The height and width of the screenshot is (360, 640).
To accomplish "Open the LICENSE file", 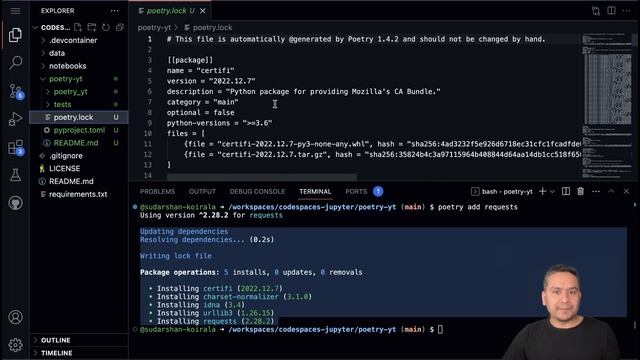I will click(x=79, y=169).
